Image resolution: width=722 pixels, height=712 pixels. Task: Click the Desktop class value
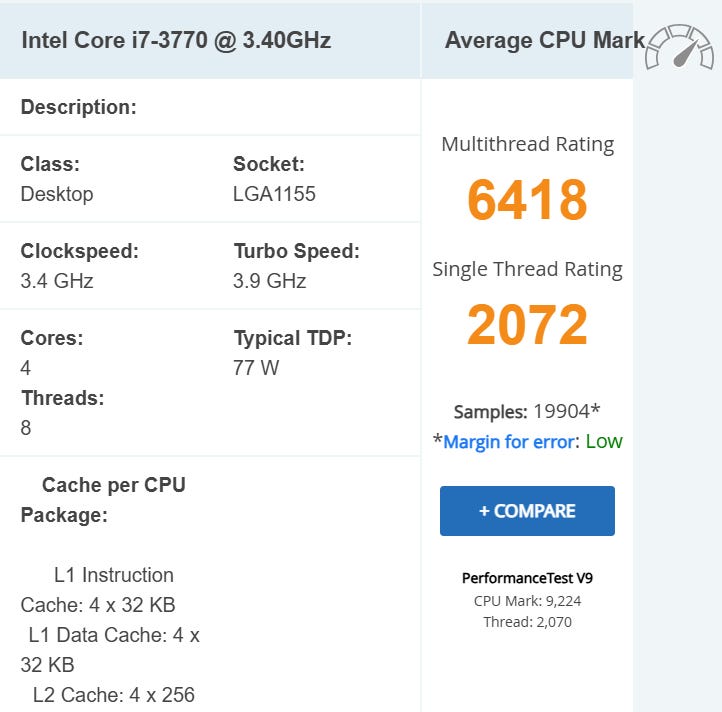pos(57,194)
